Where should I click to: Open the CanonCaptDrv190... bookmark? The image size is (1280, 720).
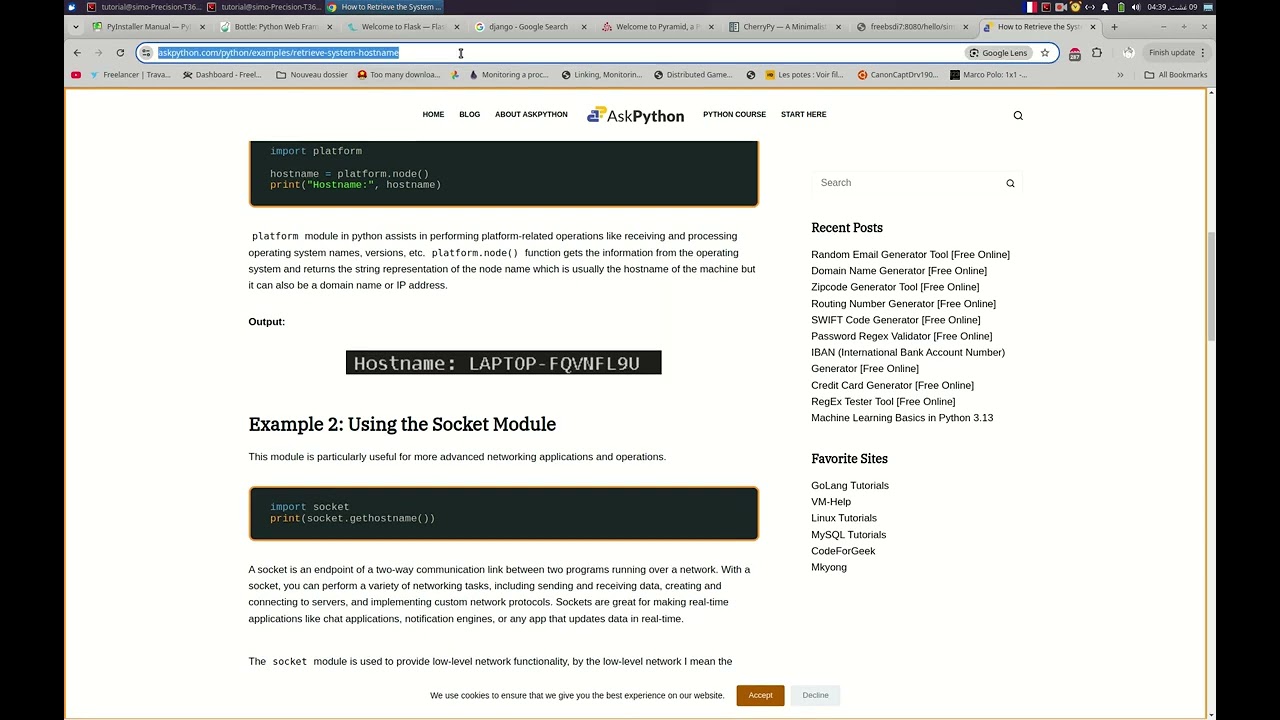[x=898, y=75]
